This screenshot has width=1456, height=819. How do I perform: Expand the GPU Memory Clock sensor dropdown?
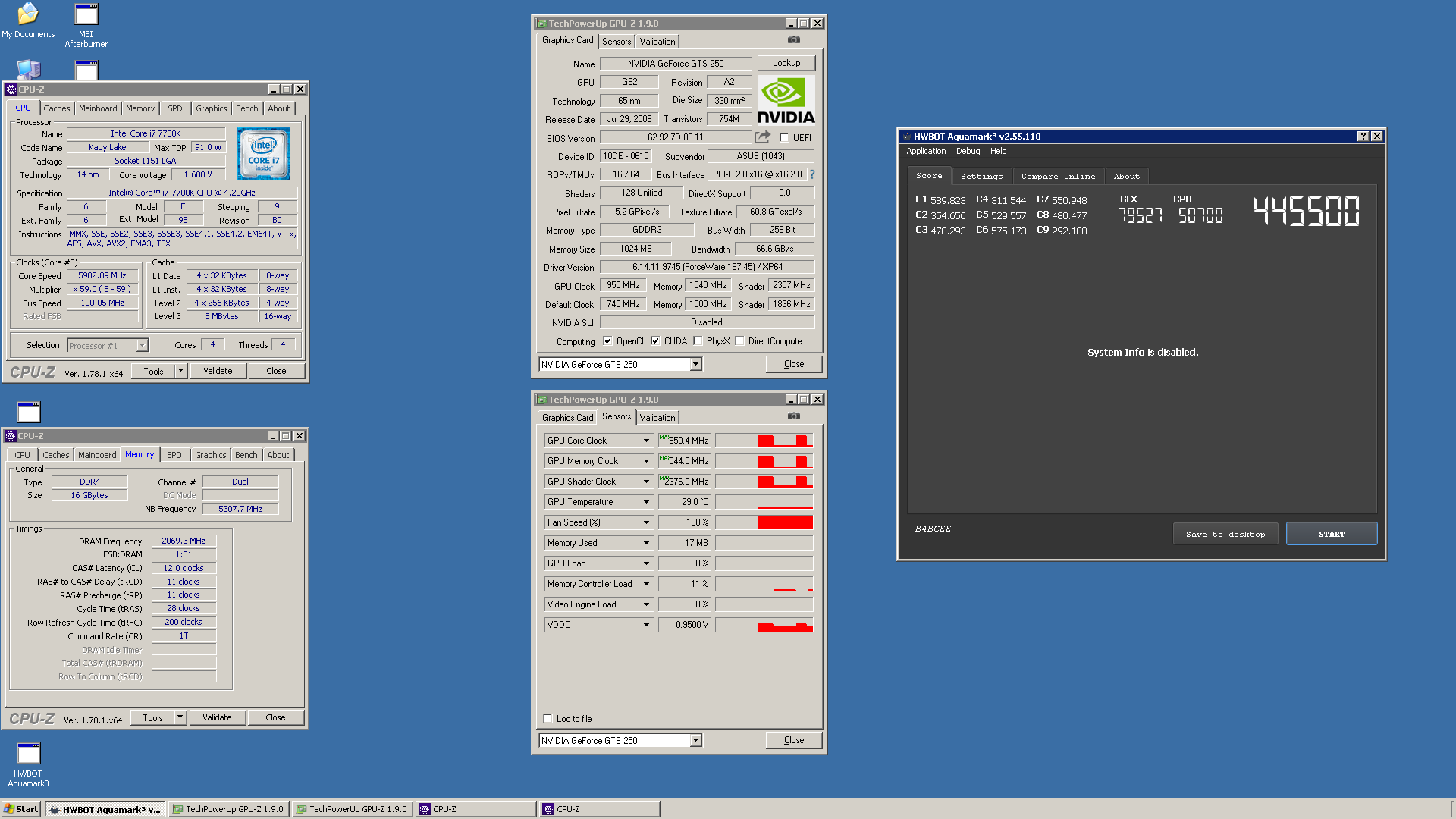coord(646,461)
